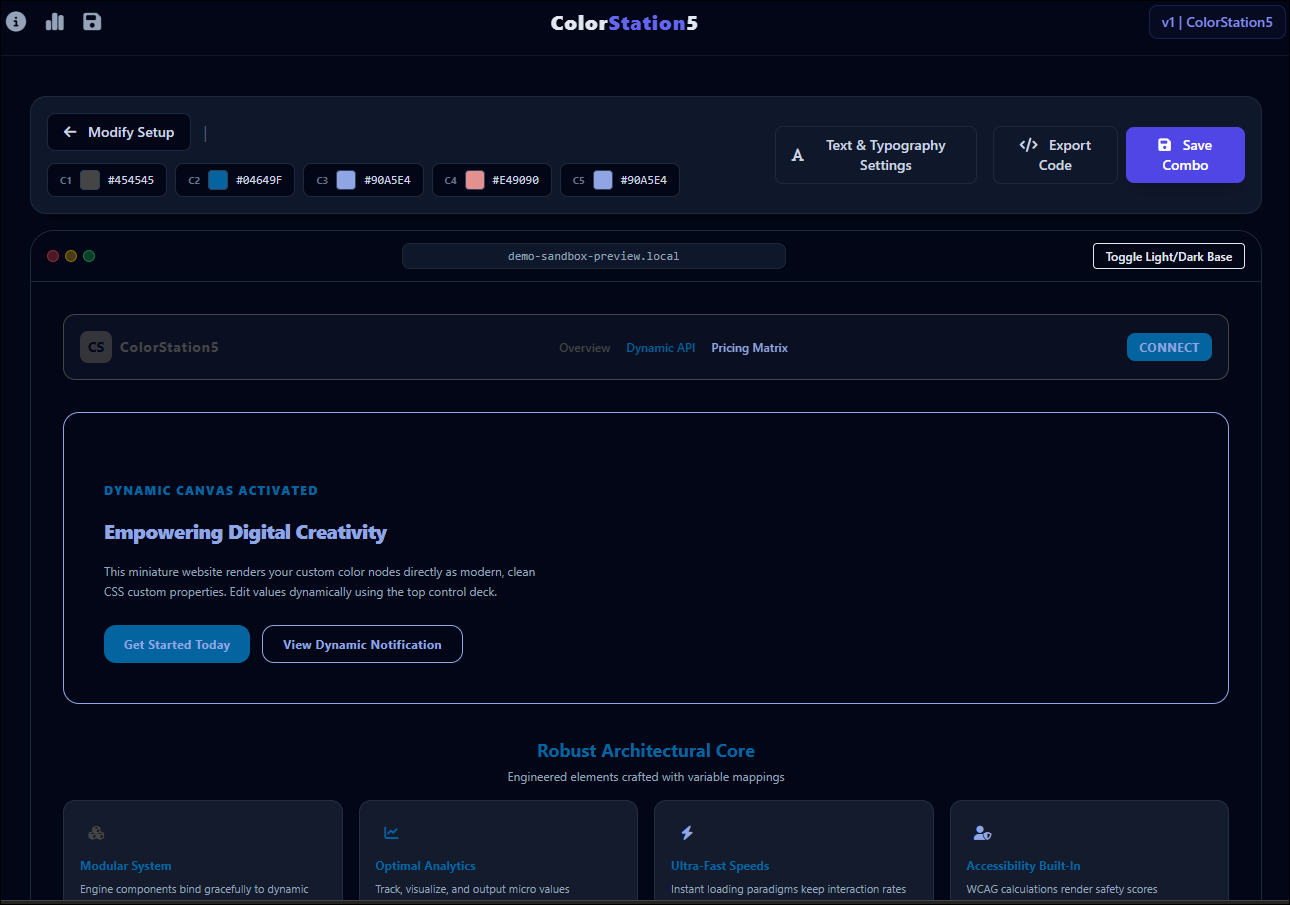Click the Modular System cubes icon
Viewport: 1290px width, 905px height.
[x=96, y=833]
